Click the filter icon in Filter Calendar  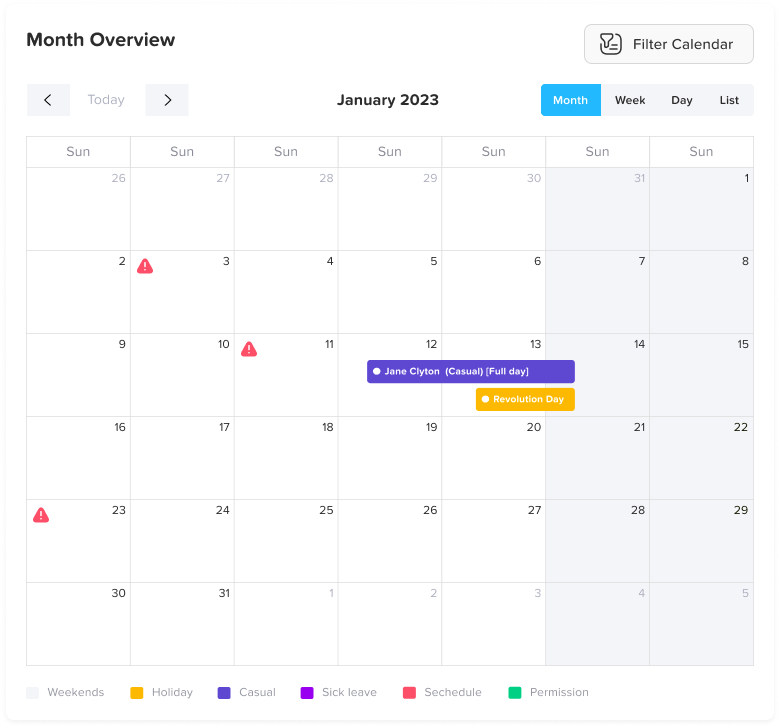tap(610, 44)
